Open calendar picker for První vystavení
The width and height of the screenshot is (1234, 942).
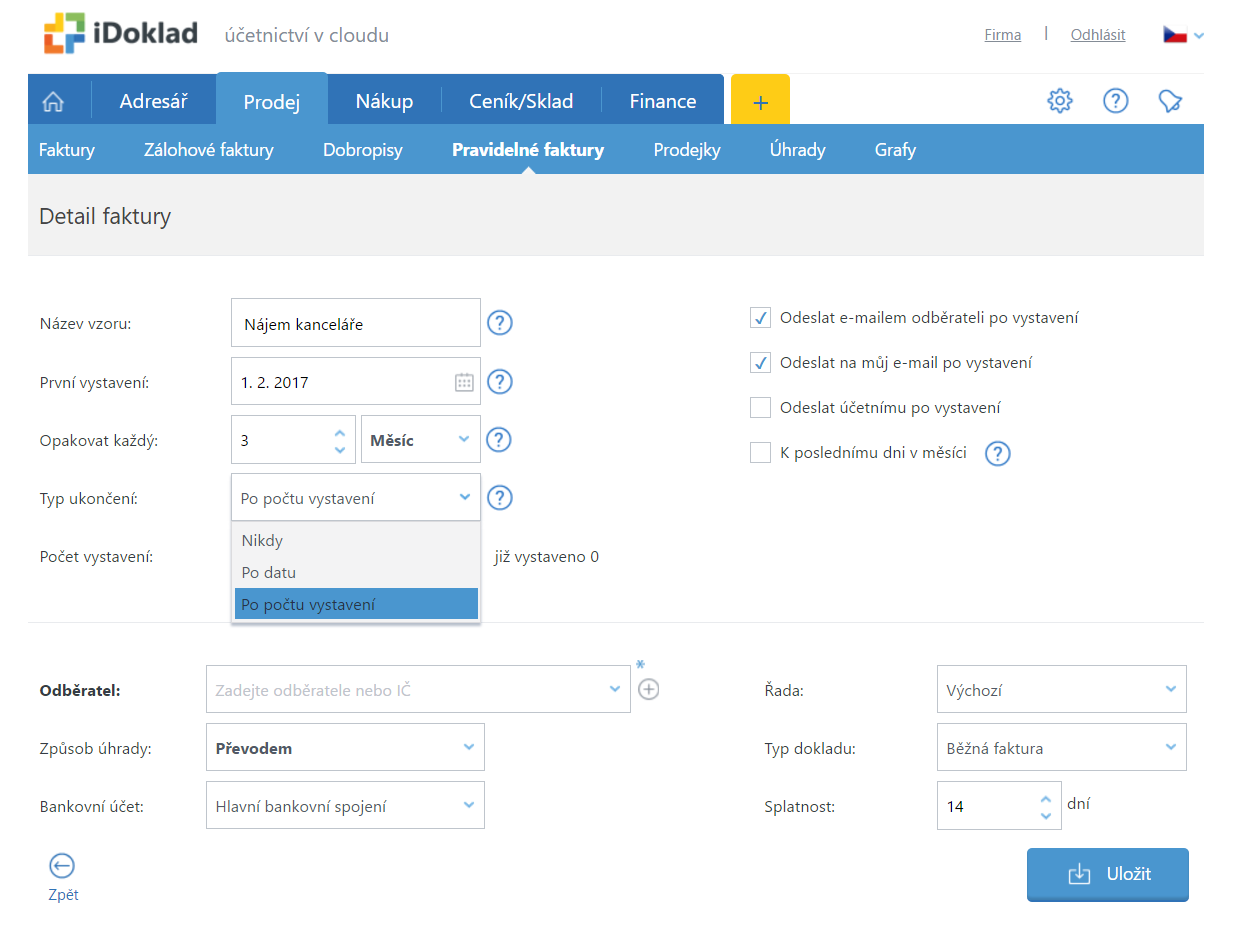[x=464, y=382]
